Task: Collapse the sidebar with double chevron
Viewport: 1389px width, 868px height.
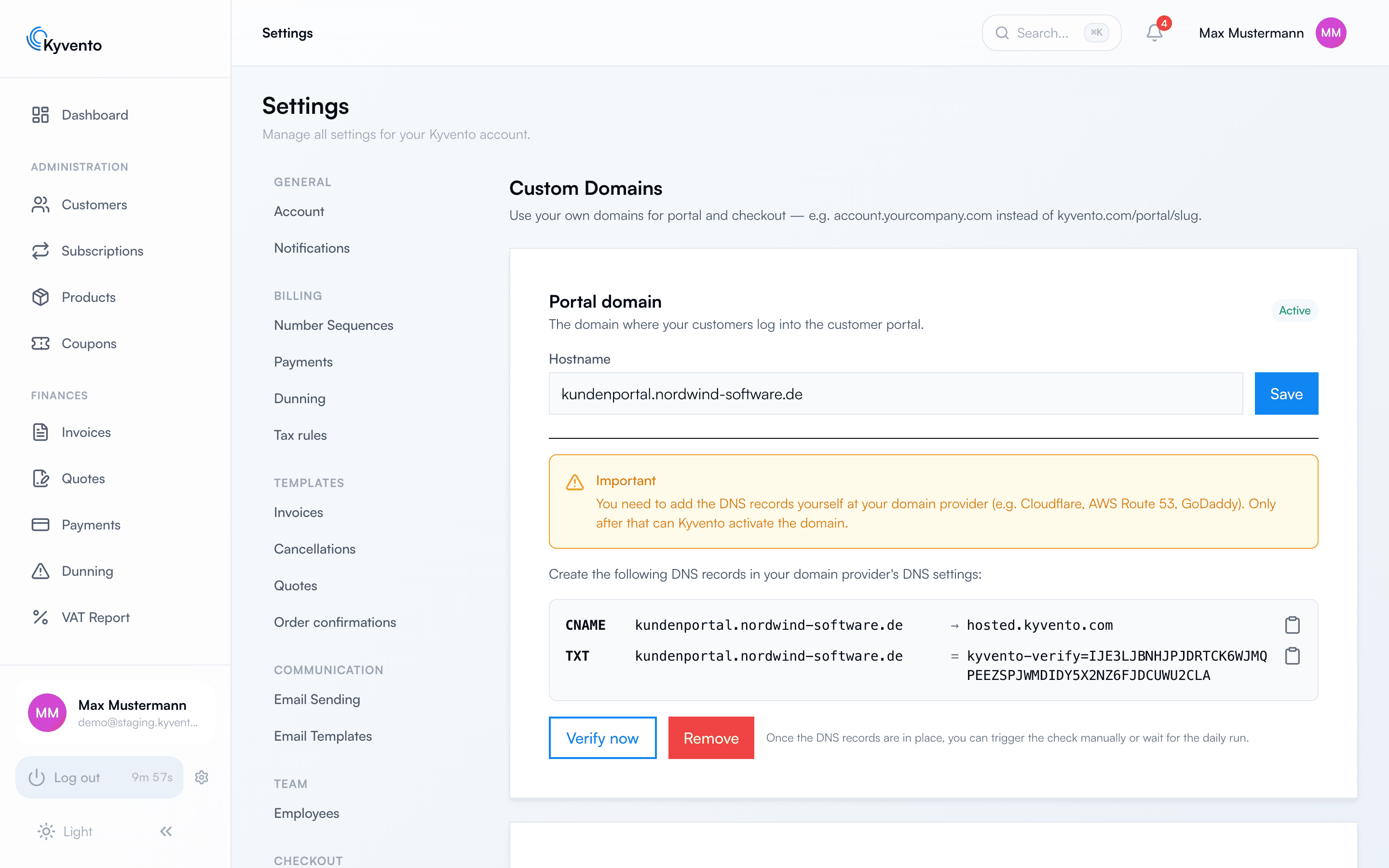Action: pos(166,831)
